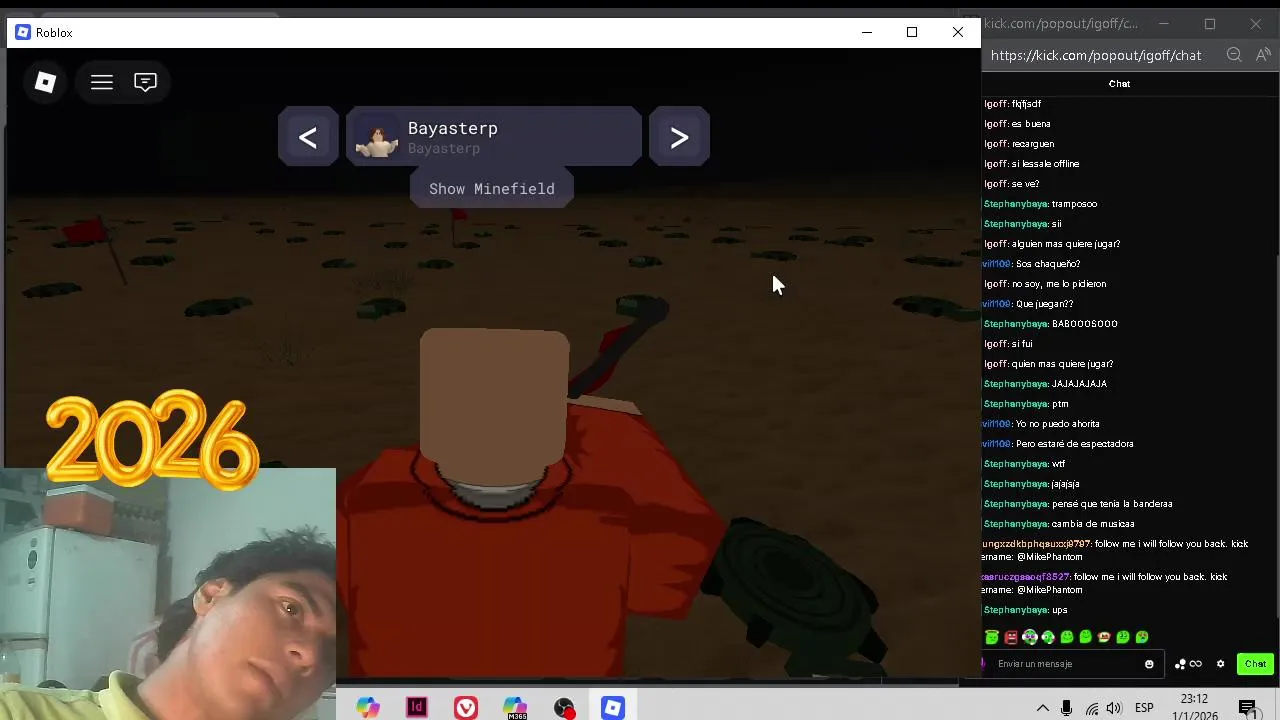Click the read aloud icon in Kick popout
Image resolution: width=1280 pixels, height=720 pixels.
pos(1262,55)
